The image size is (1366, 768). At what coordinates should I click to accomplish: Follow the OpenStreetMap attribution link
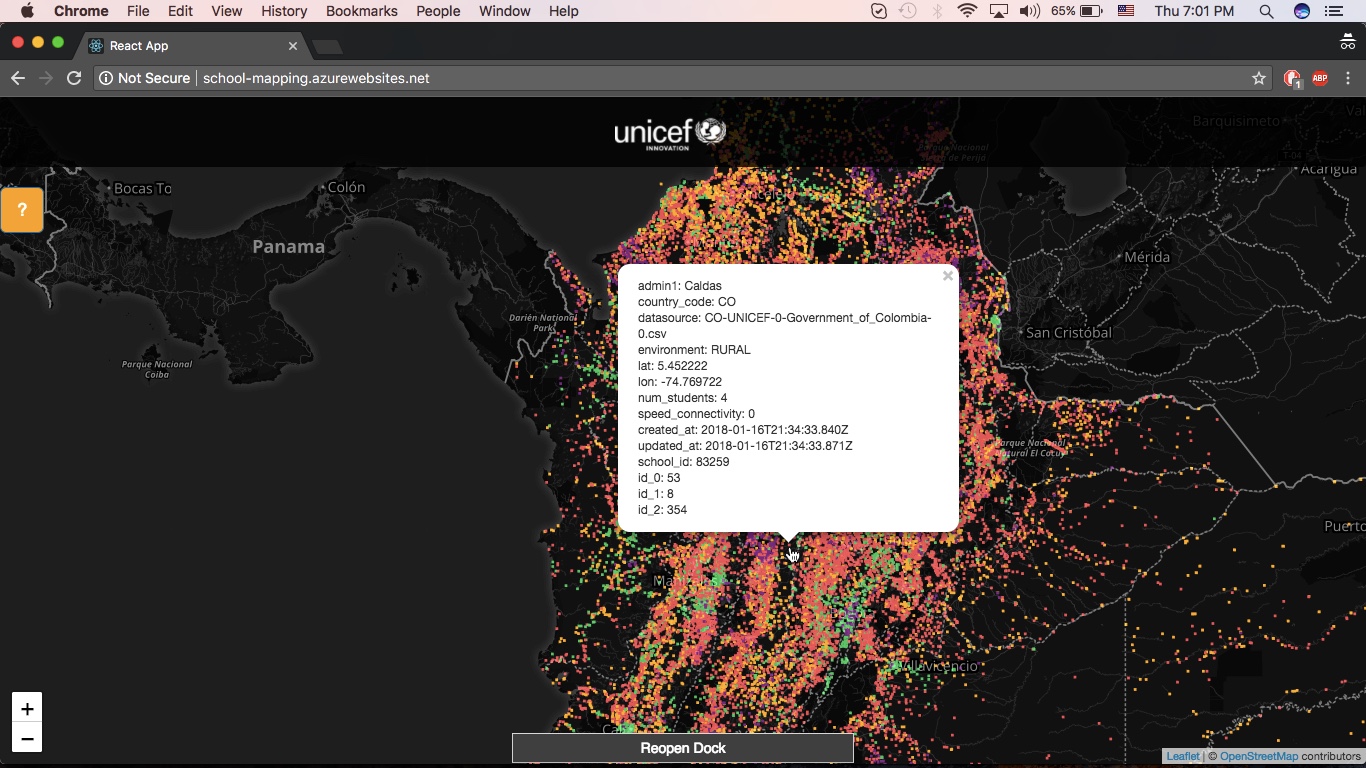pos(1258,756)
